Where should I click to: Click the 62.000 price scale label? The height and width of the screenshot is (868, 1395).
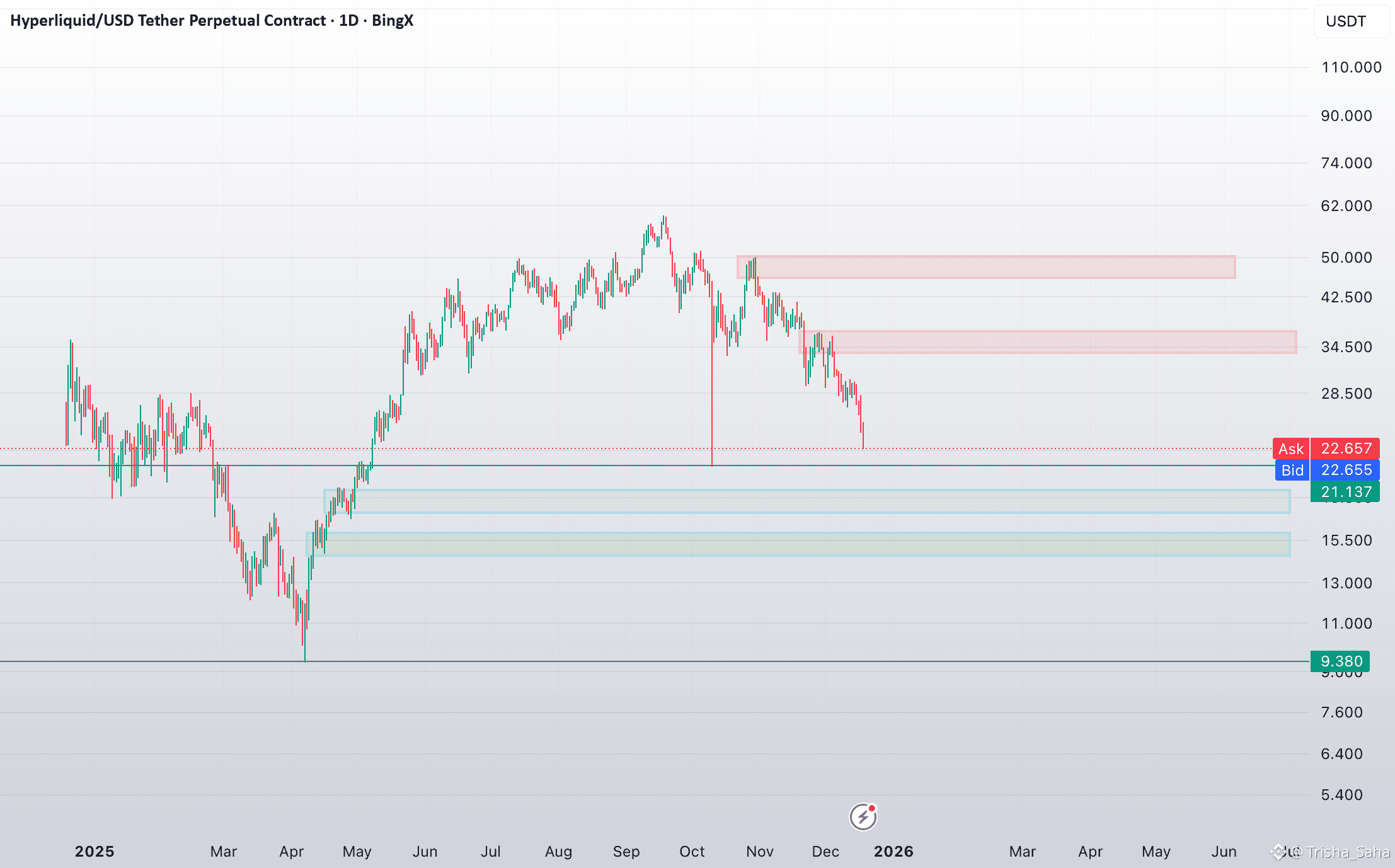coord(1346,206)
